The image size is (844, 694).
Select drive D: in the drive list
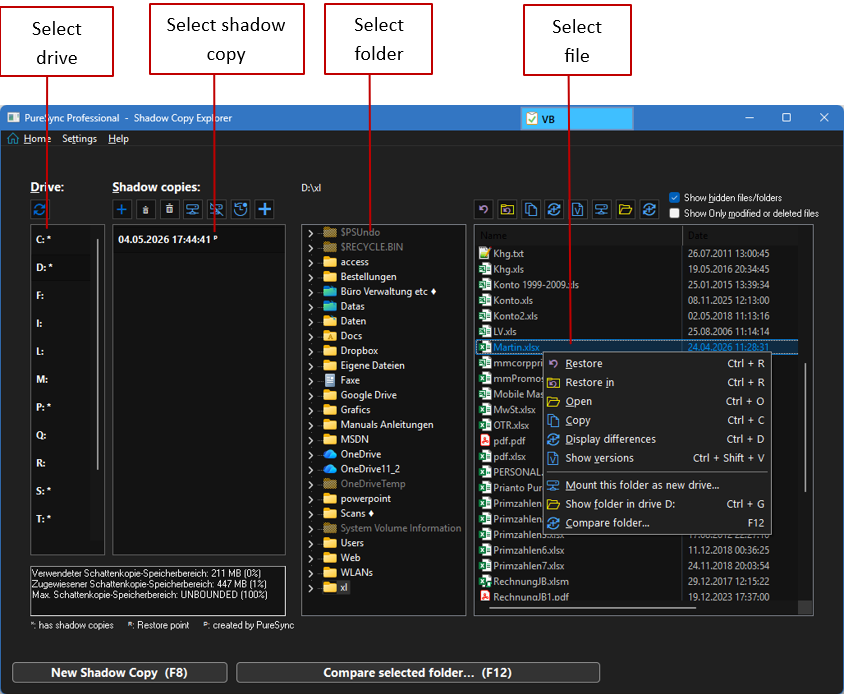click(61, 267)
